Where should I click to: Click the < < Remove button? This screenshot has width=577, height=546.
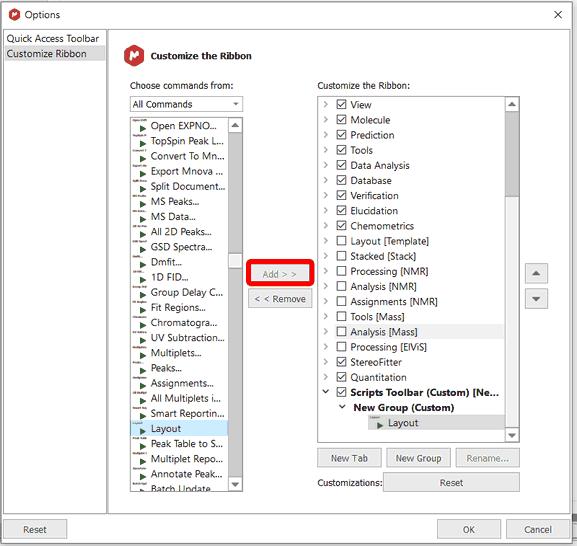(280, 299)
